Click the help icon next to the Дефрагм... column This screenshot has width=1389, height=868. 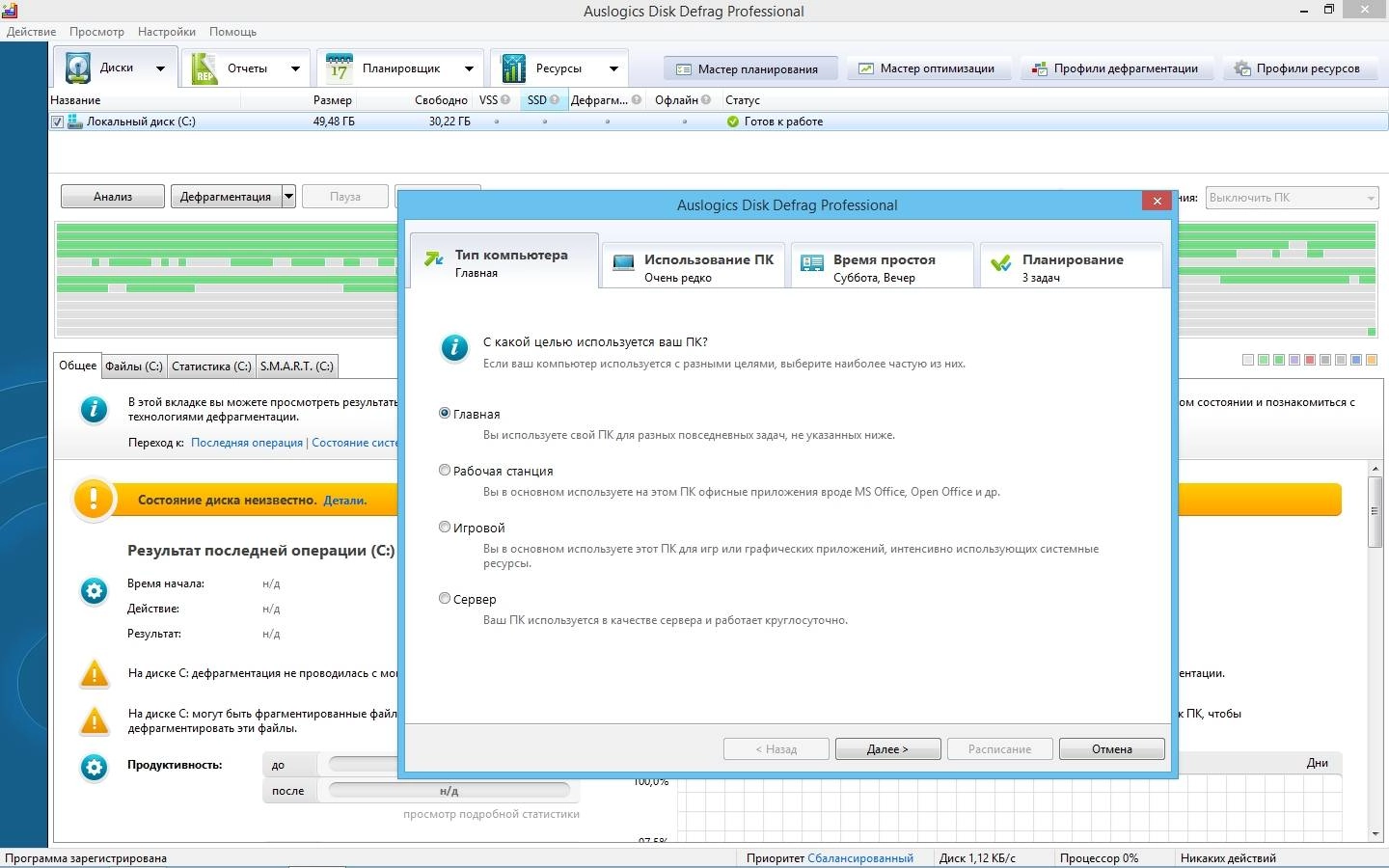coord(637,99)
